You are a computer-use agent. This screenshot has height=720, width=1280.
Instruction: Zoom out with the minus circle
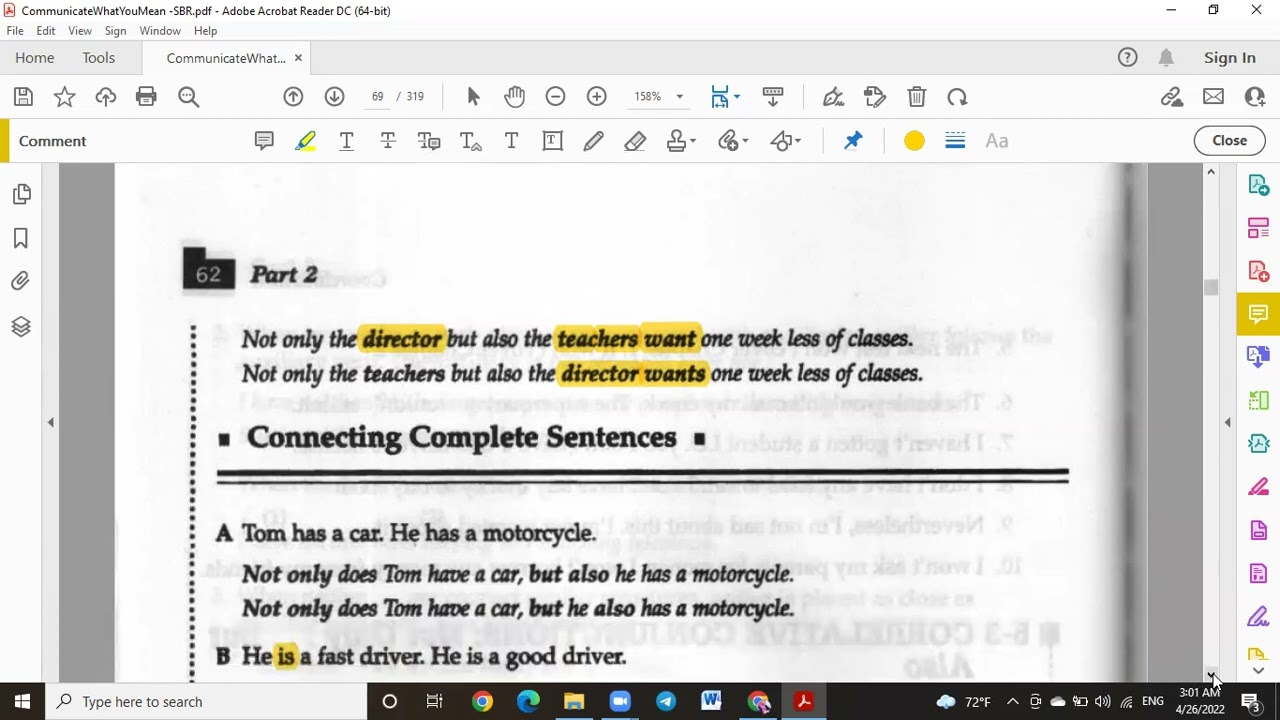[555, 97]
